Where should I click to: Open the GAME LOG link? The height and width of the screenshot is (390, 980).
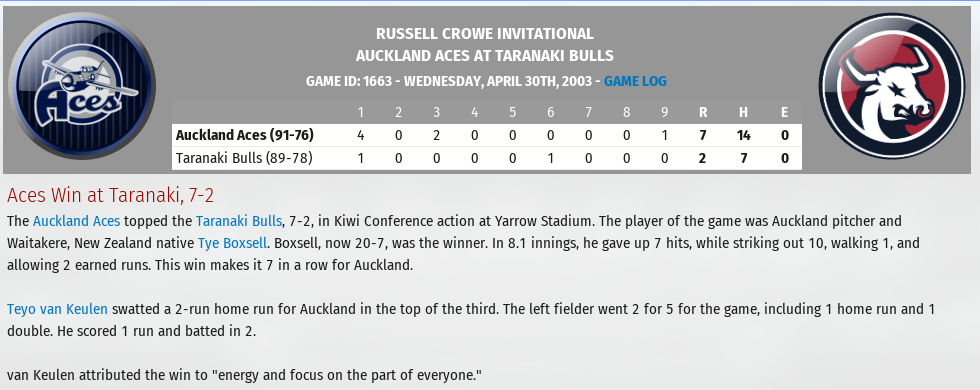[x=635, y=81]
